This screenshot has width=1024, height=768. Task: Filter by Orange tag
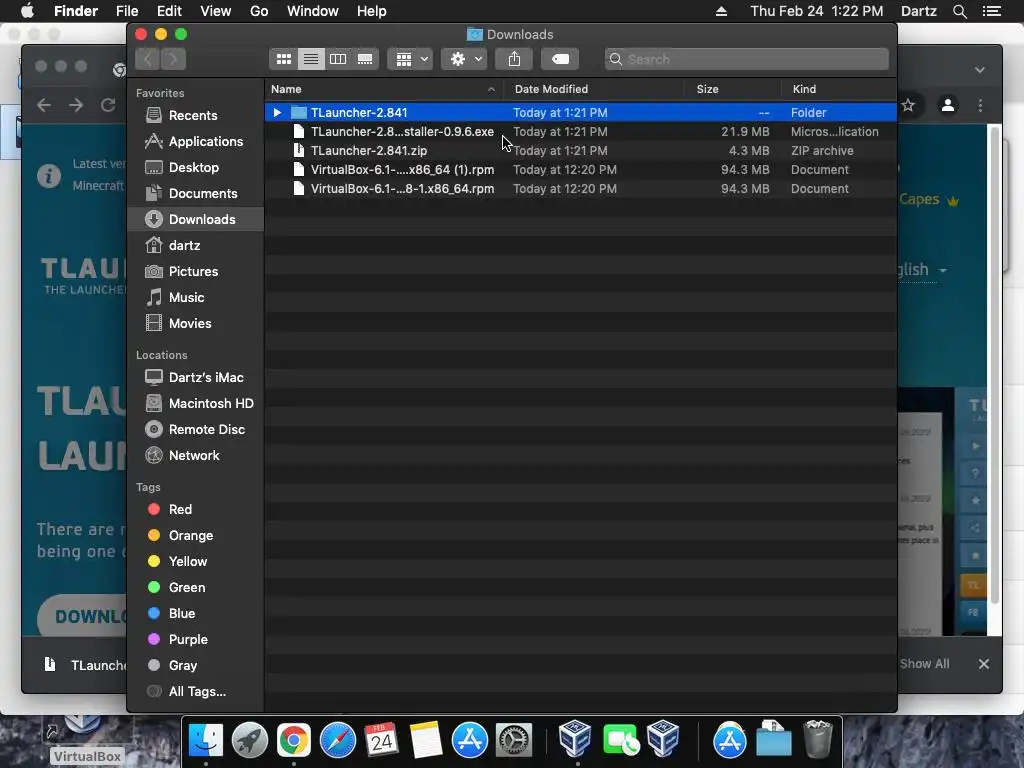pos(195,536)
